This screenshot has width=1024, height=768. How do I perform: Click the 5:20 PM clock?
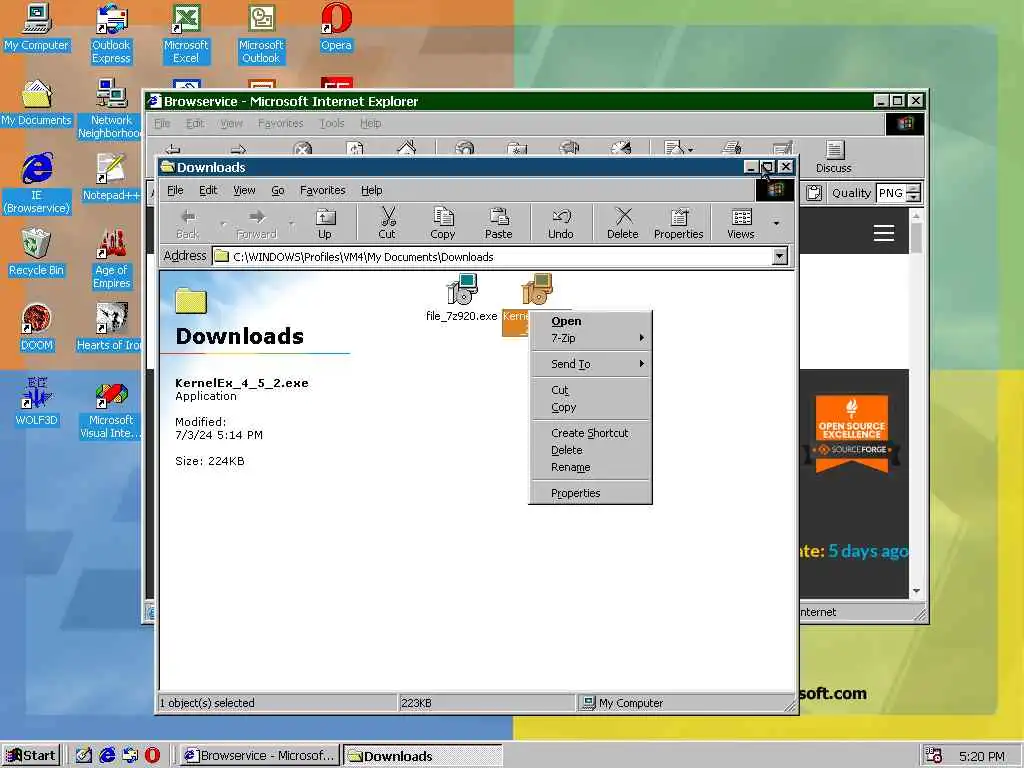coord(982,756)
